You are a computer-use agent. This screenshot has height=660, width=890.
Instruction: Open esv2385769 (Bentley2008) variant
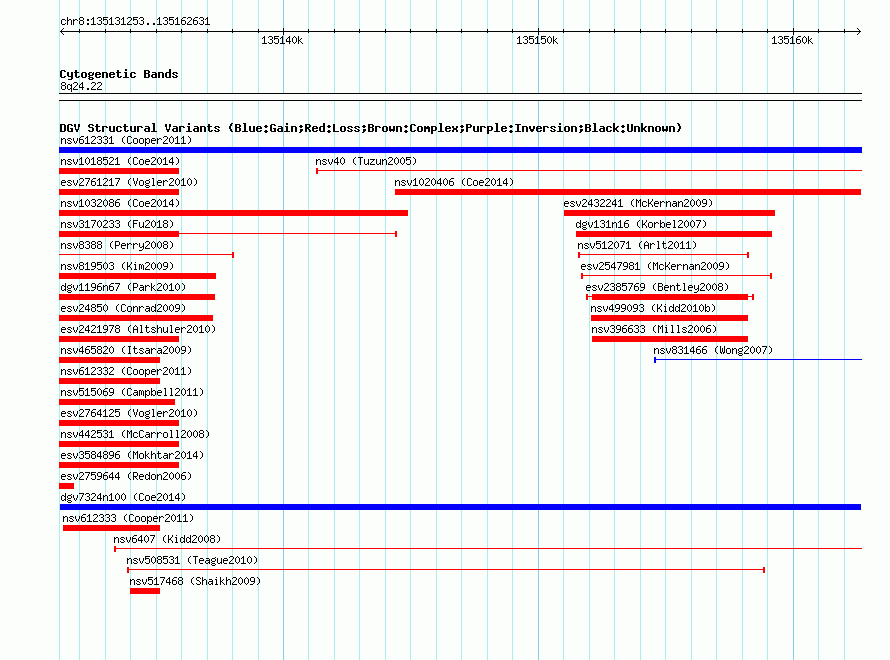(657, 287)
